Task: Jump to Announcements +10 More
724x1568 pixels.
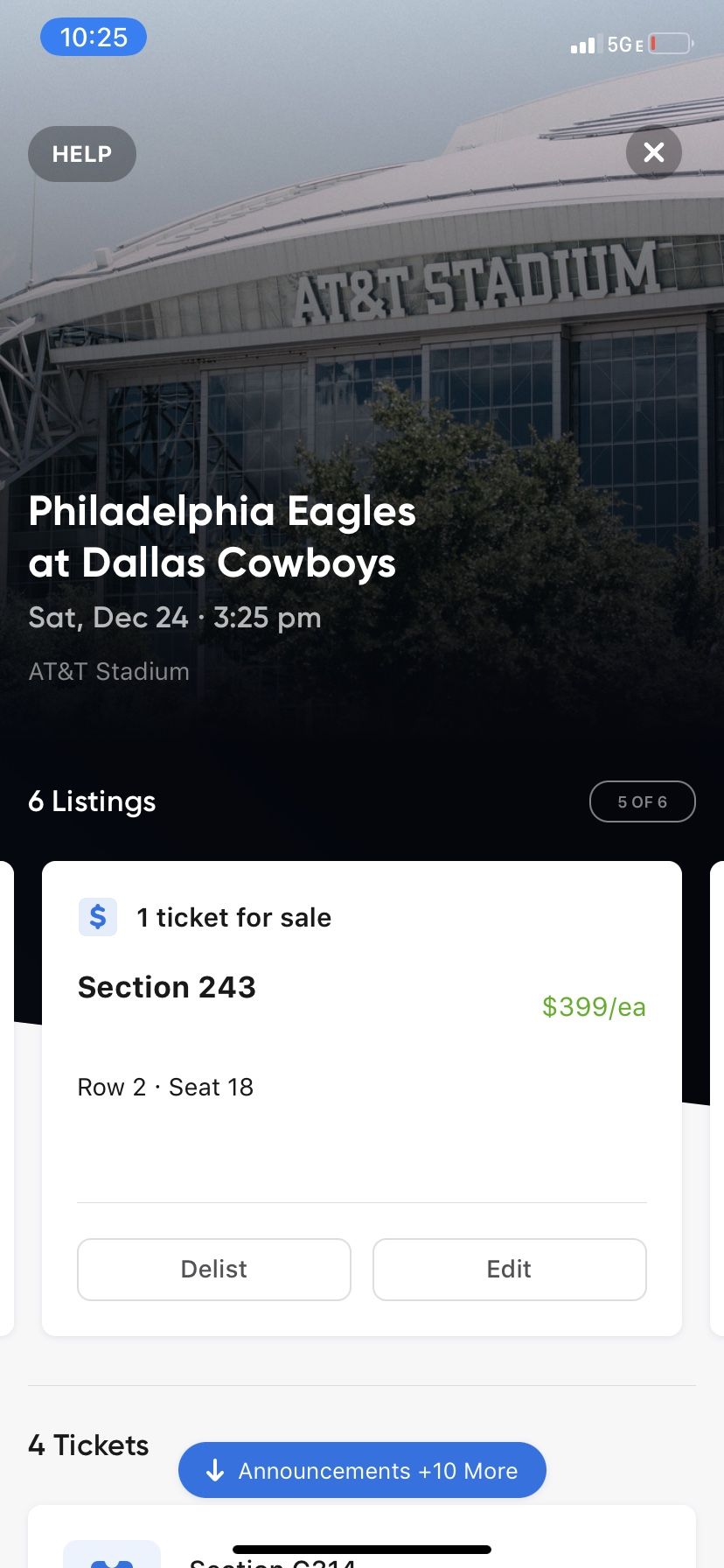Action: click(x=362, y=1471)
